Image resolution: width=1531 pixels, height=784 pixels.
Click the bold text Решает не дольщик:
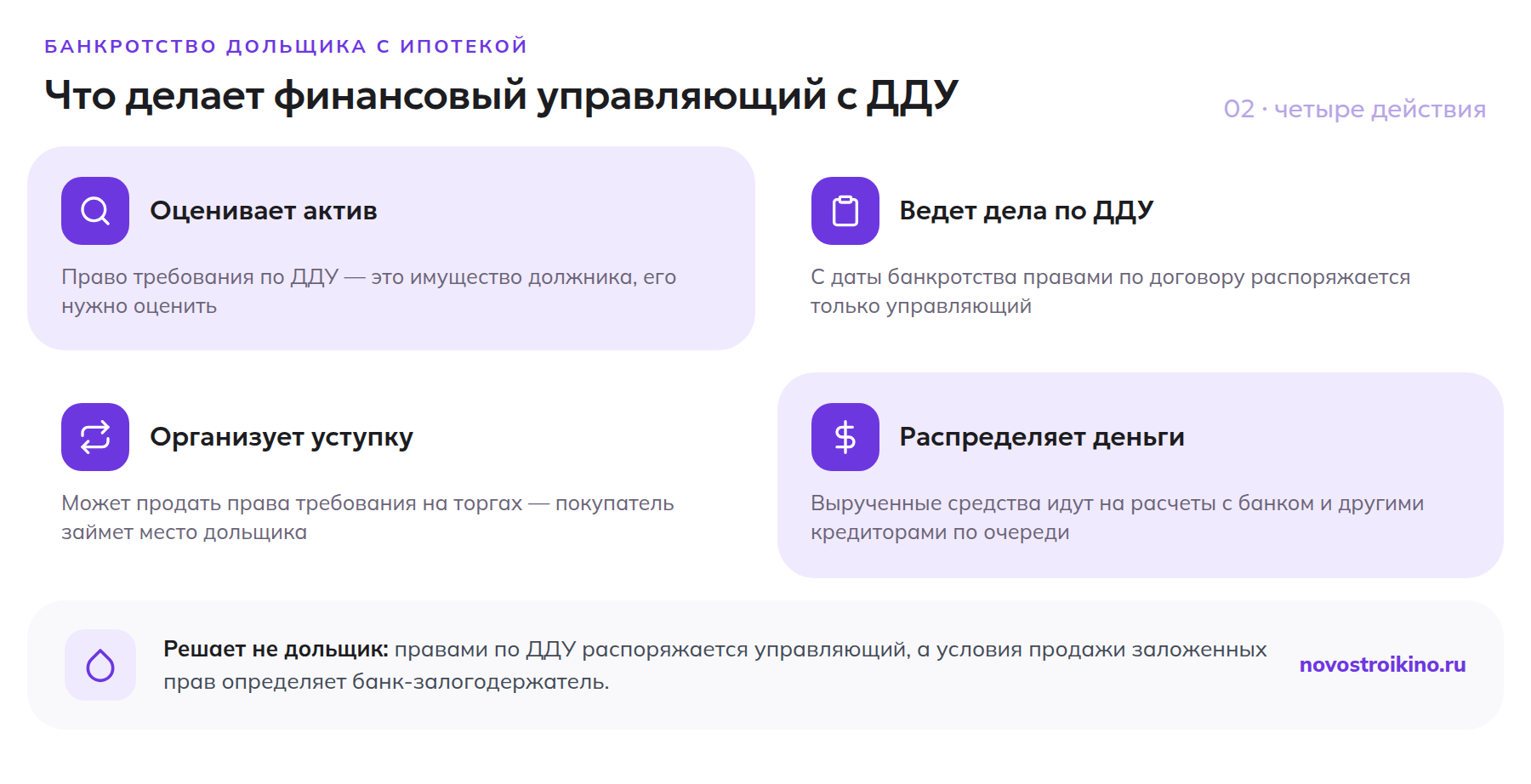click(x=276, y=650)
